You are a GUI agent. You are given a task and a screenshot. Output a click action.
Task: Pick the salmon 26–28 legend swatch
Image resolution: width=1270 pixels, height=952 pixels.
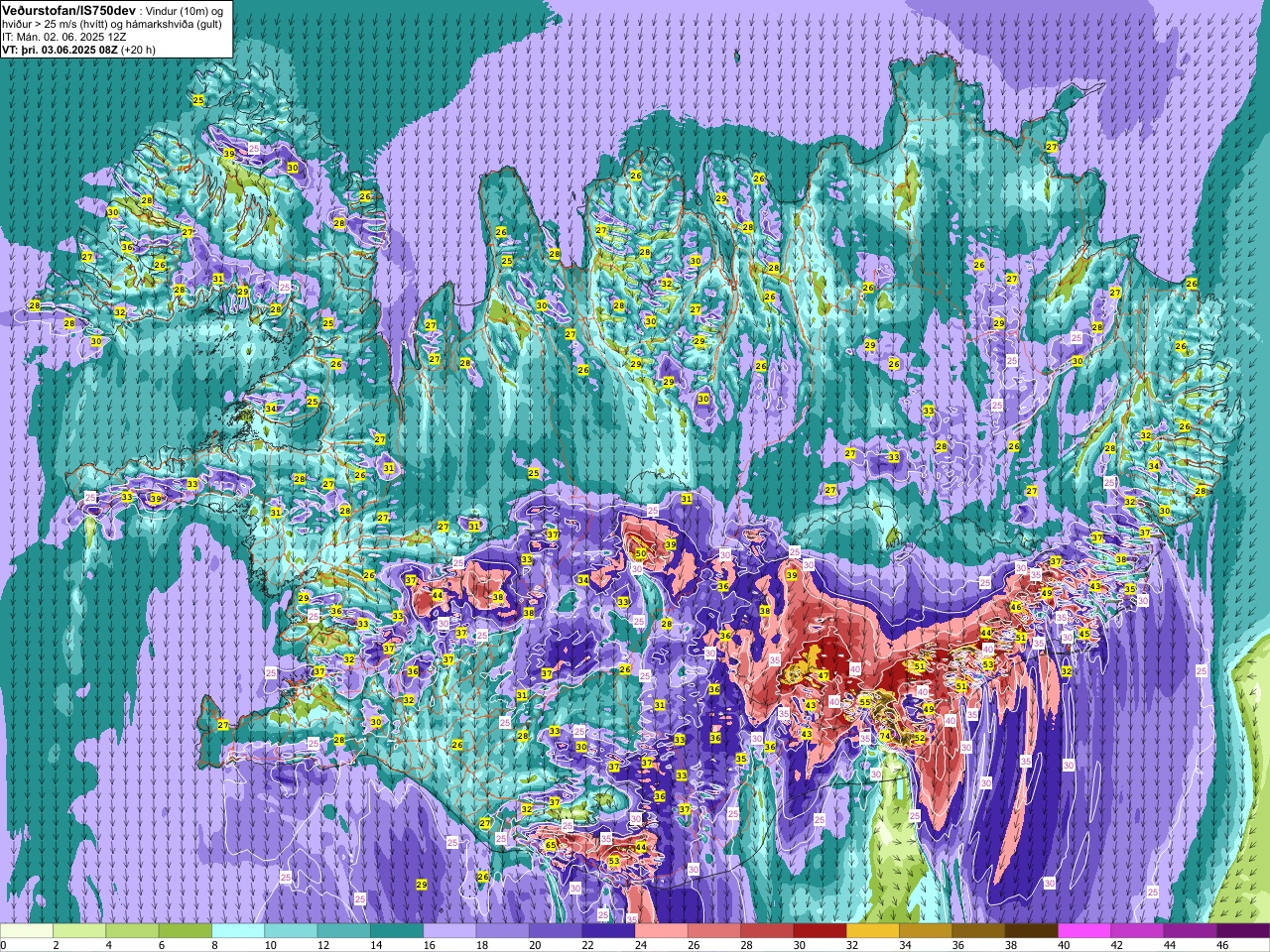tap(713, 931)
